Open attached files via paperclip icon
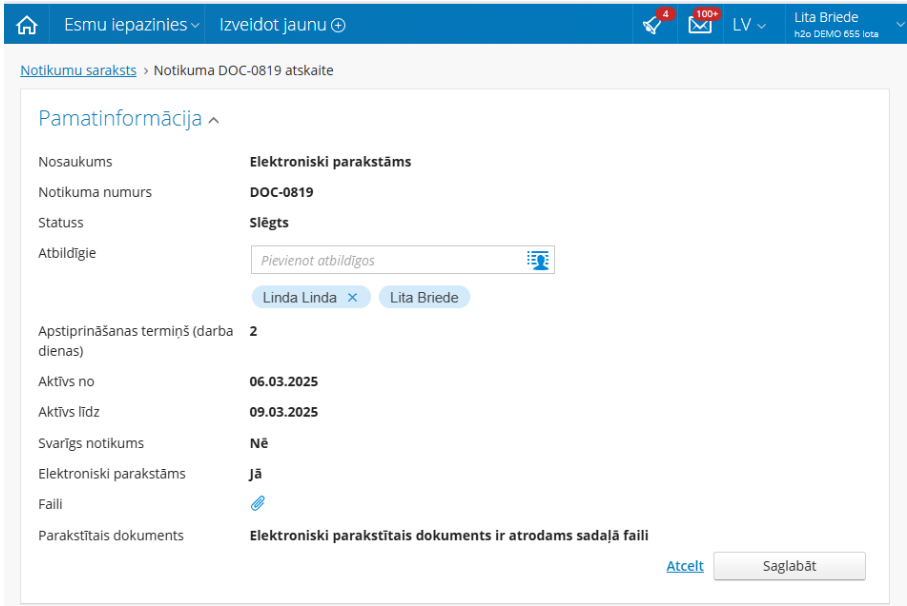This screenshot has height=606, width=907. point(258,504)
